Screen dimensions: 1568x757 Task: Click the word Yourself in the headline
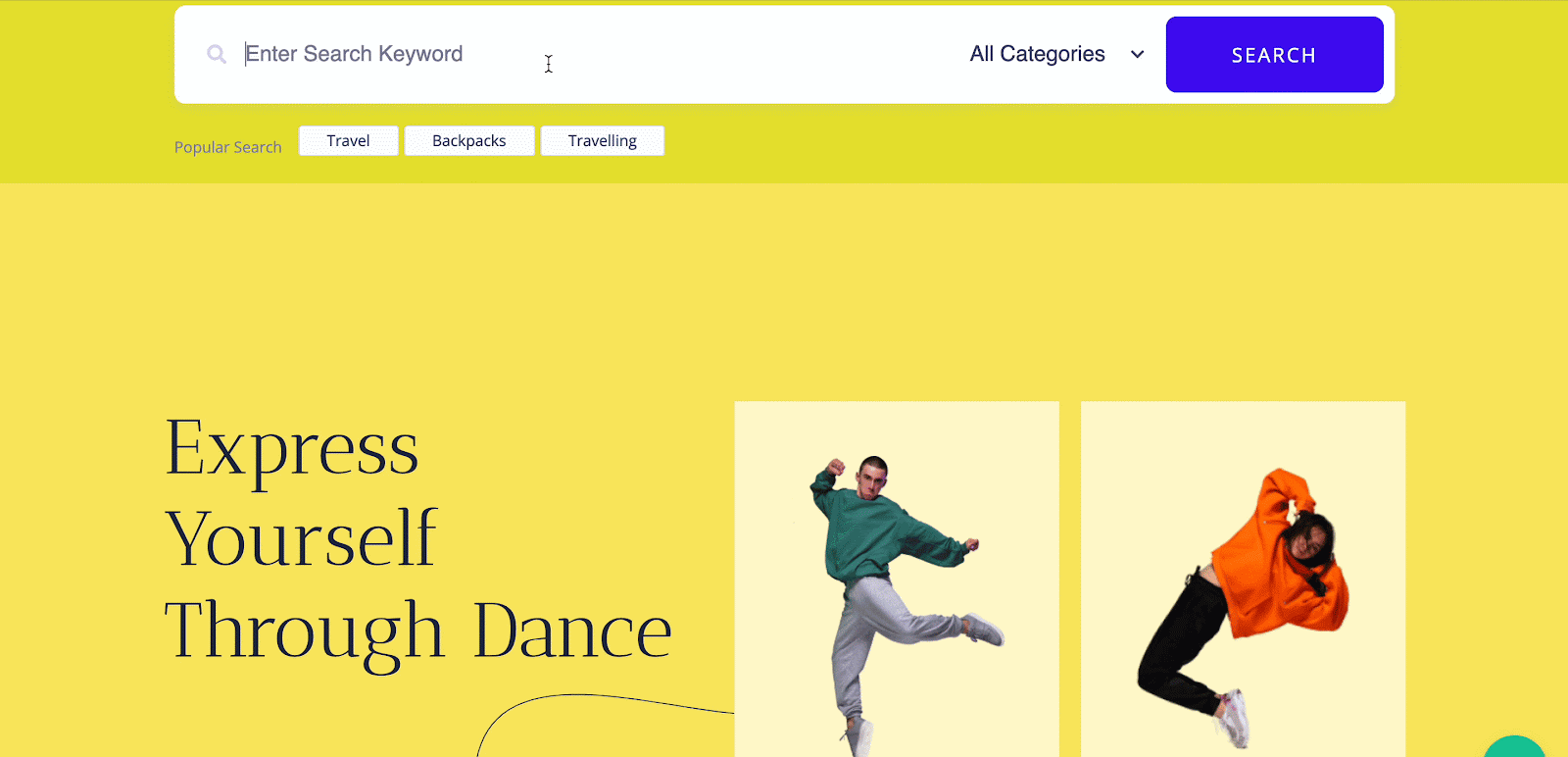[301, 538]
